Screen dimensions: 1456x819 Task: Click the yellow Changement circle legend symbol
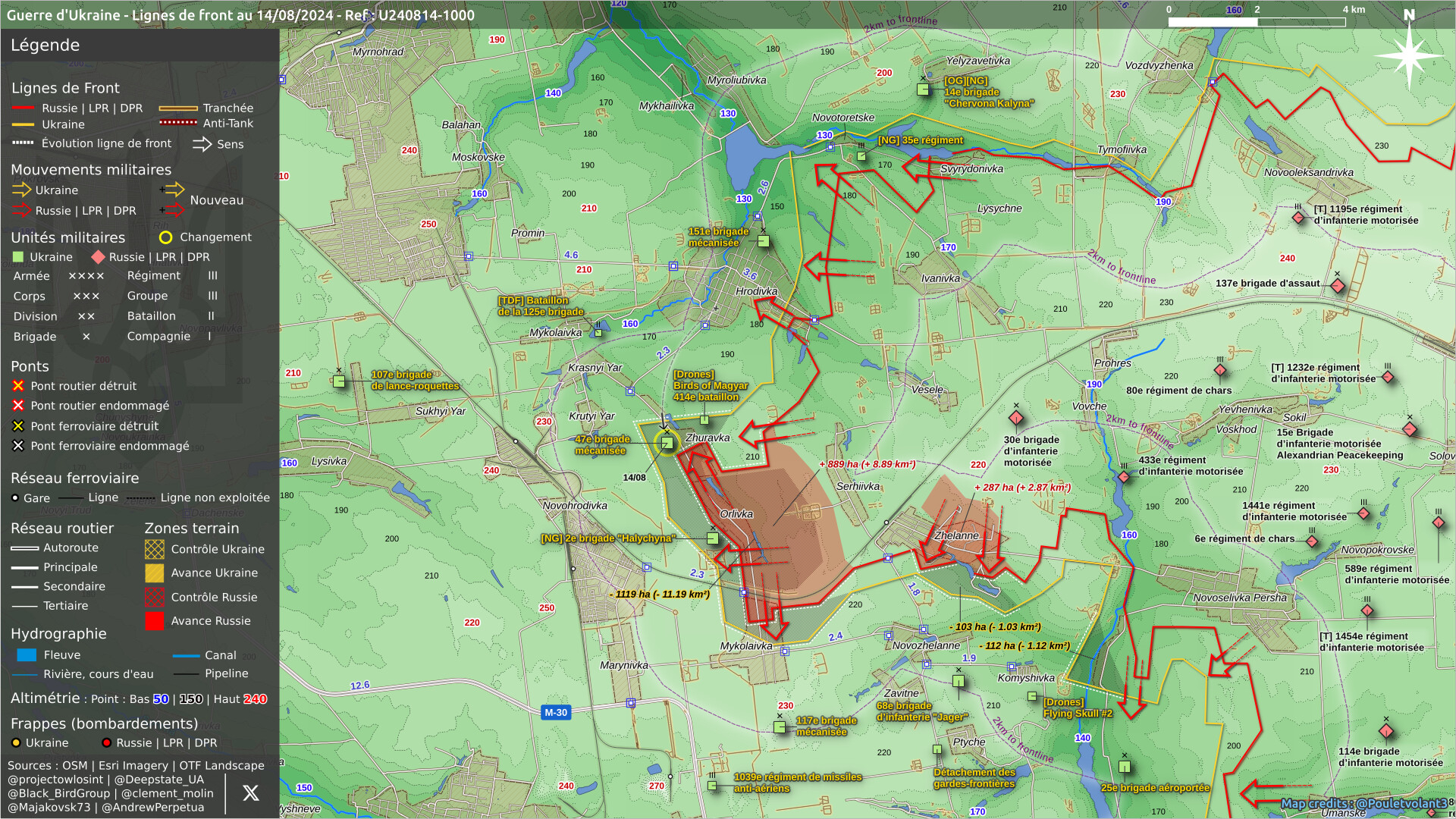[x=165, y=237]
